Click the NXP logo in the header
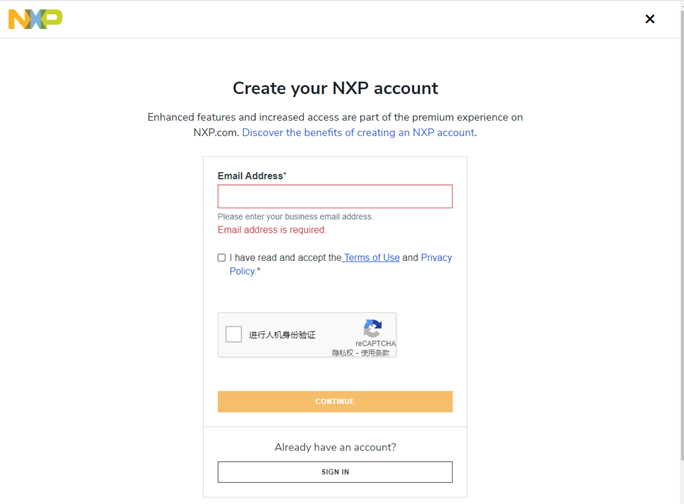This screenshot has width=684, height=504. tap(35, 19)
